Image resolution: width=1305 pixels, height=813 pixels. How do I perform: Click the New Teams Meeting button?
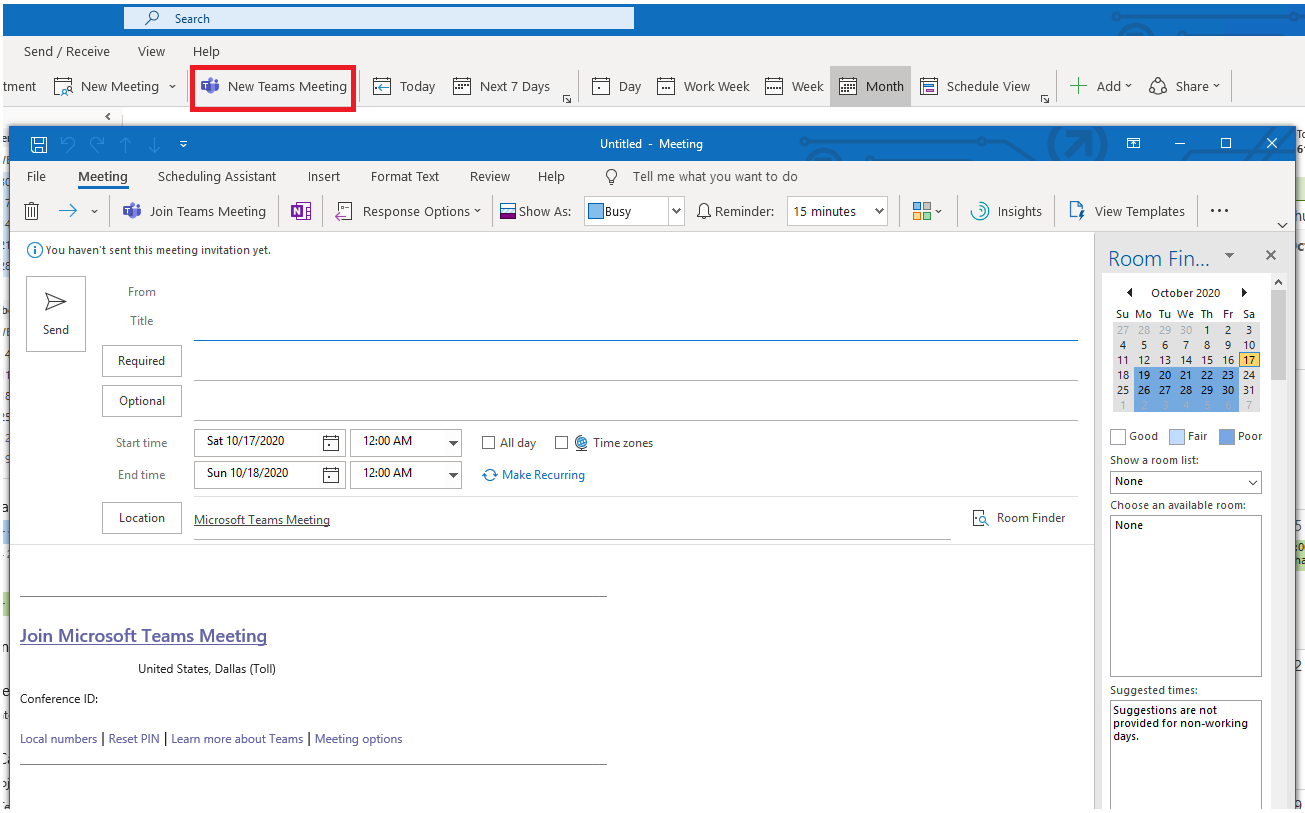point(274,86)
